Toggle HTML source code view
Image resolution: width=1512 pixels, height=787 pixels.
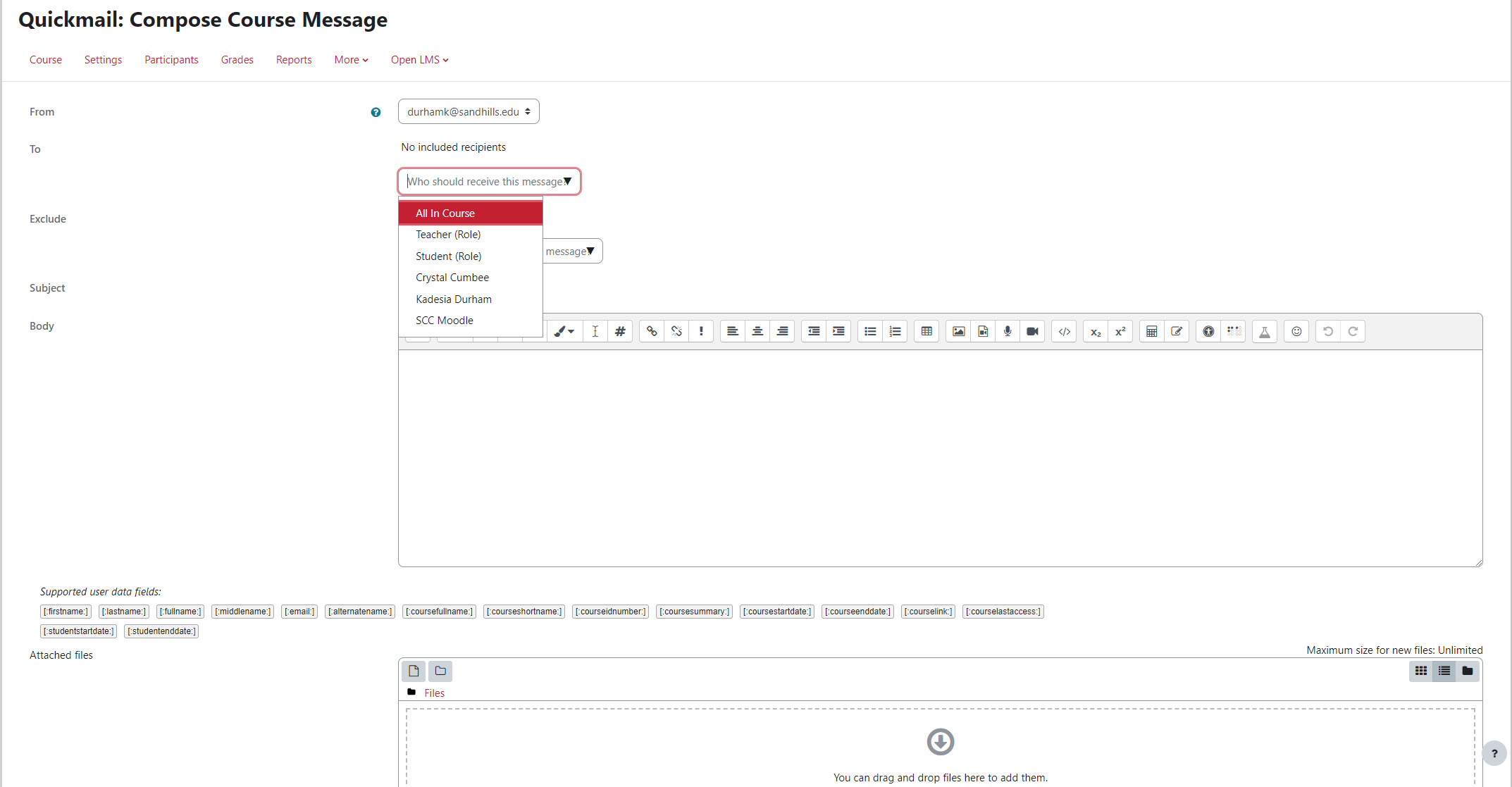(x=1064, y=331)
